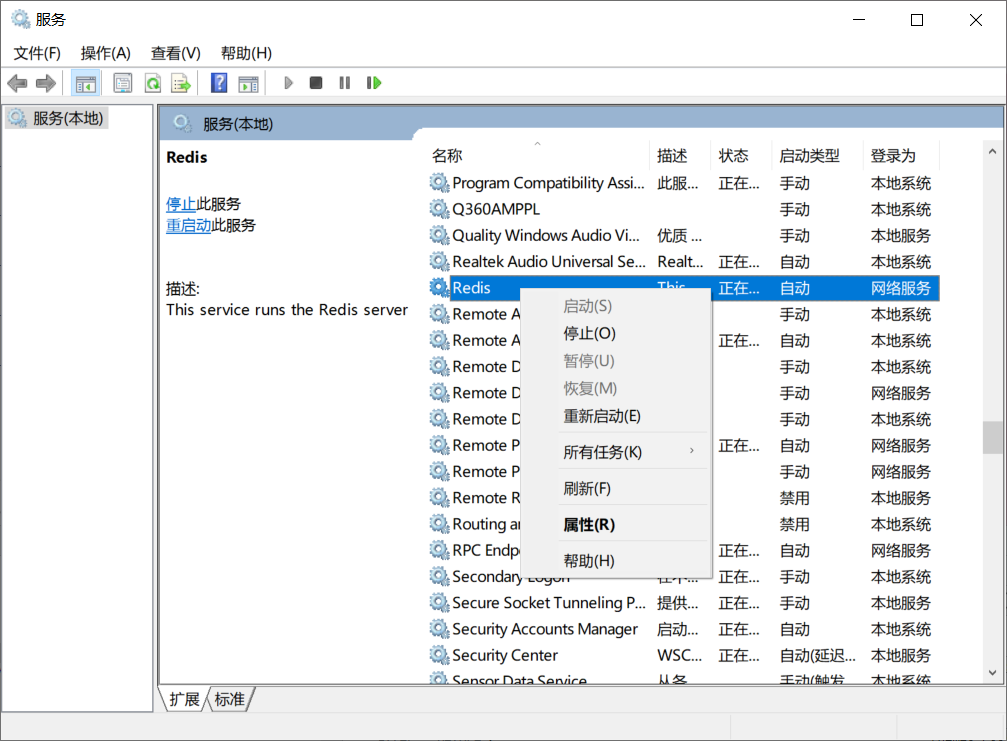Open the Help toolbar icon
1007x741 pixels.
[x=219, y=83]
